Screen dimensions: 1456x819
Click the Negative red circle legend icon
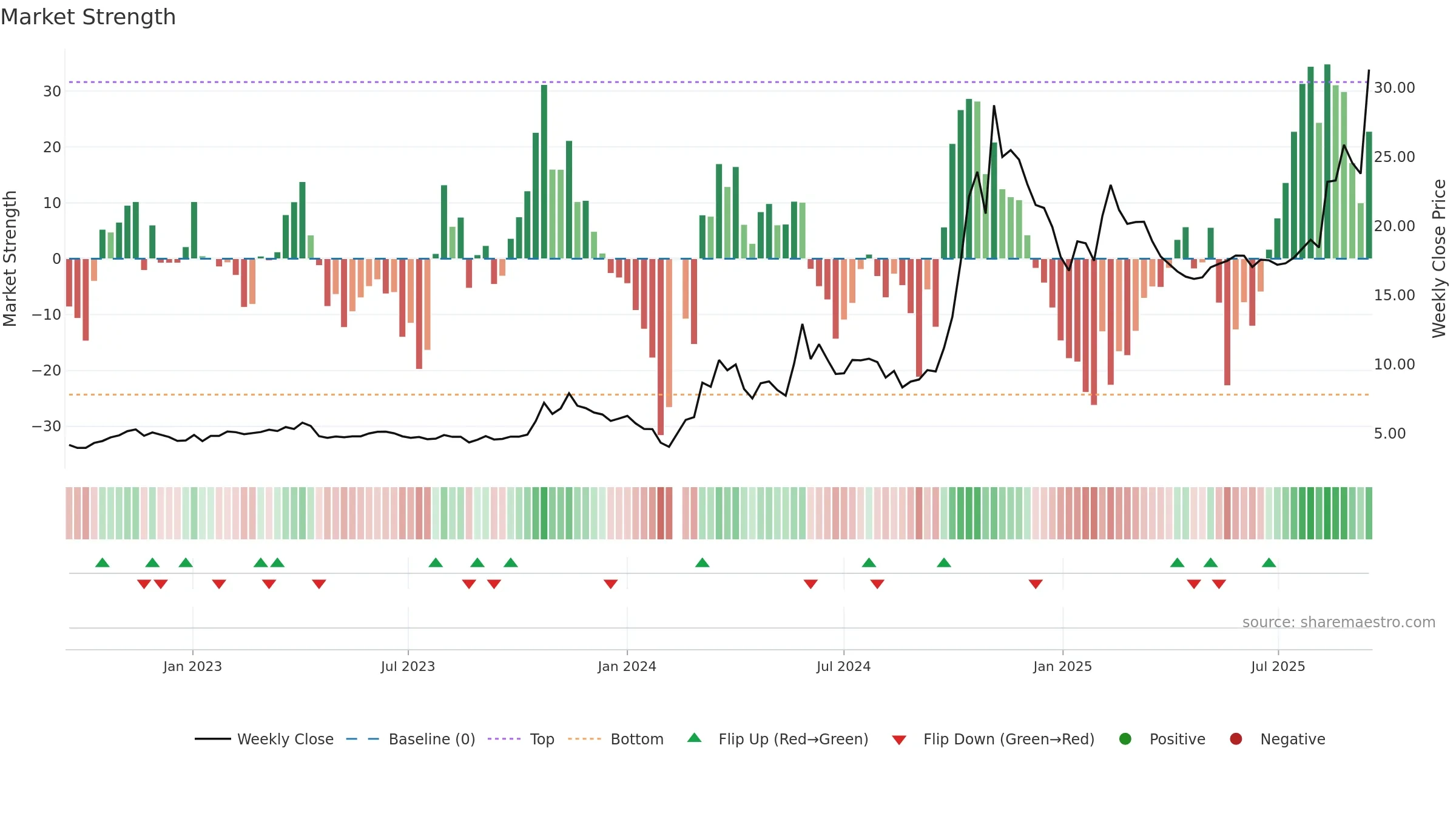pos(1236,739)
